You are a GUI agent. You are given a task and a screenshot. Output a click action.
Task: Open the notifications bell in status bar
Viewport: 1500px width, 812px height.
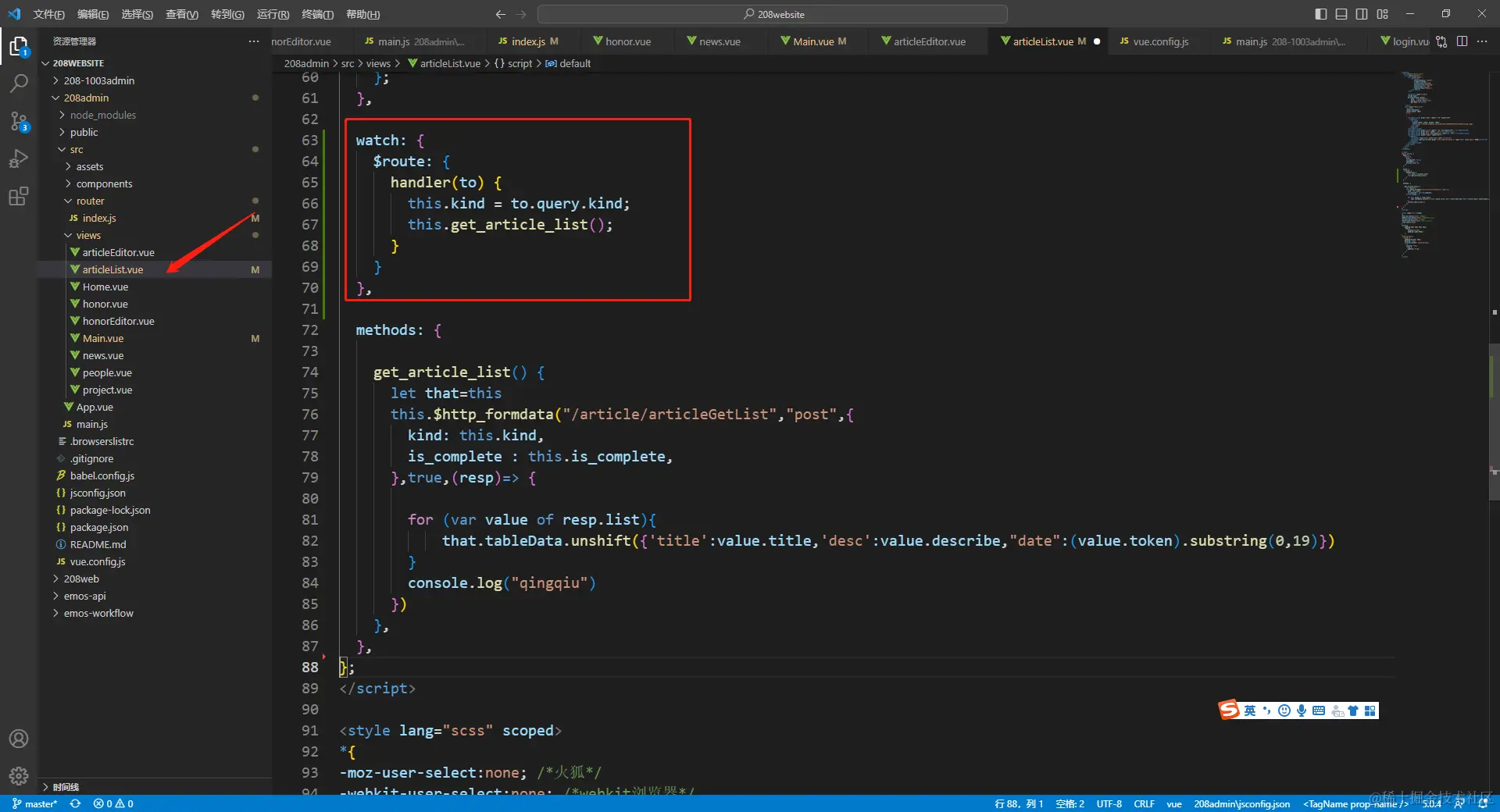click(1483, 803)
